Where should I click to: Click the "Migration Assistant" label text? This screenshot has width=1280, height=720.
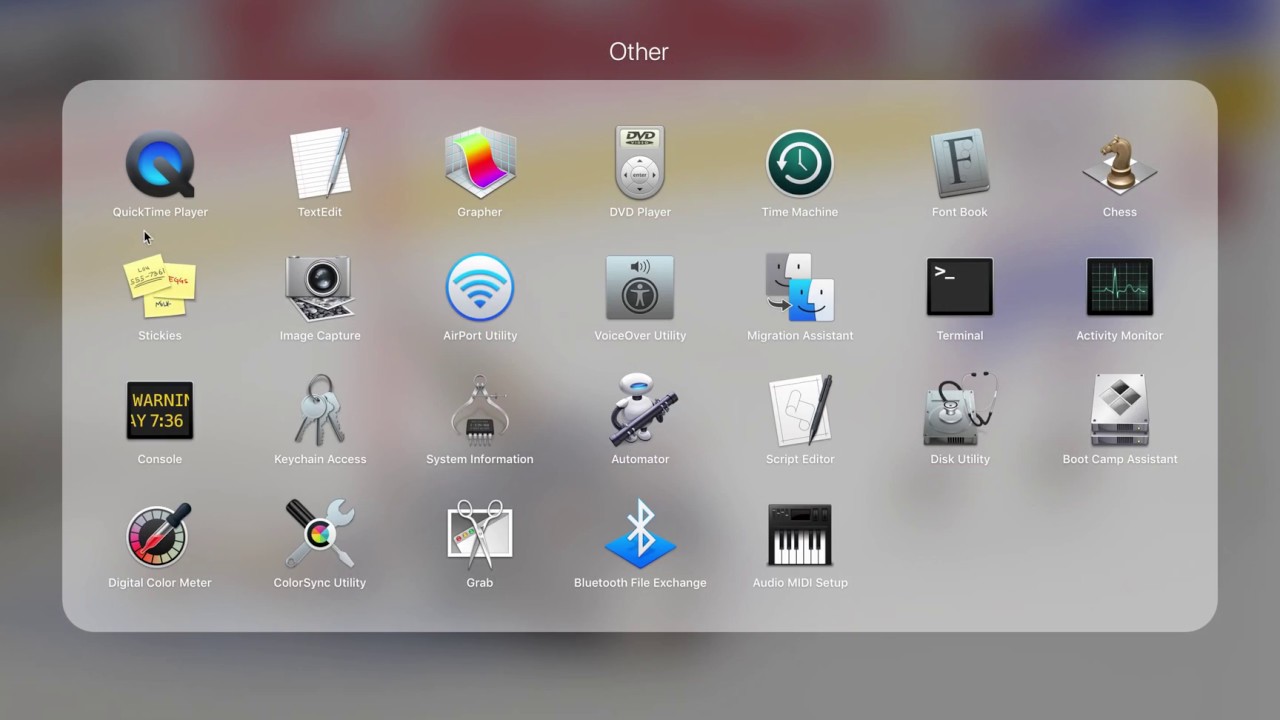tap(800, 336)
